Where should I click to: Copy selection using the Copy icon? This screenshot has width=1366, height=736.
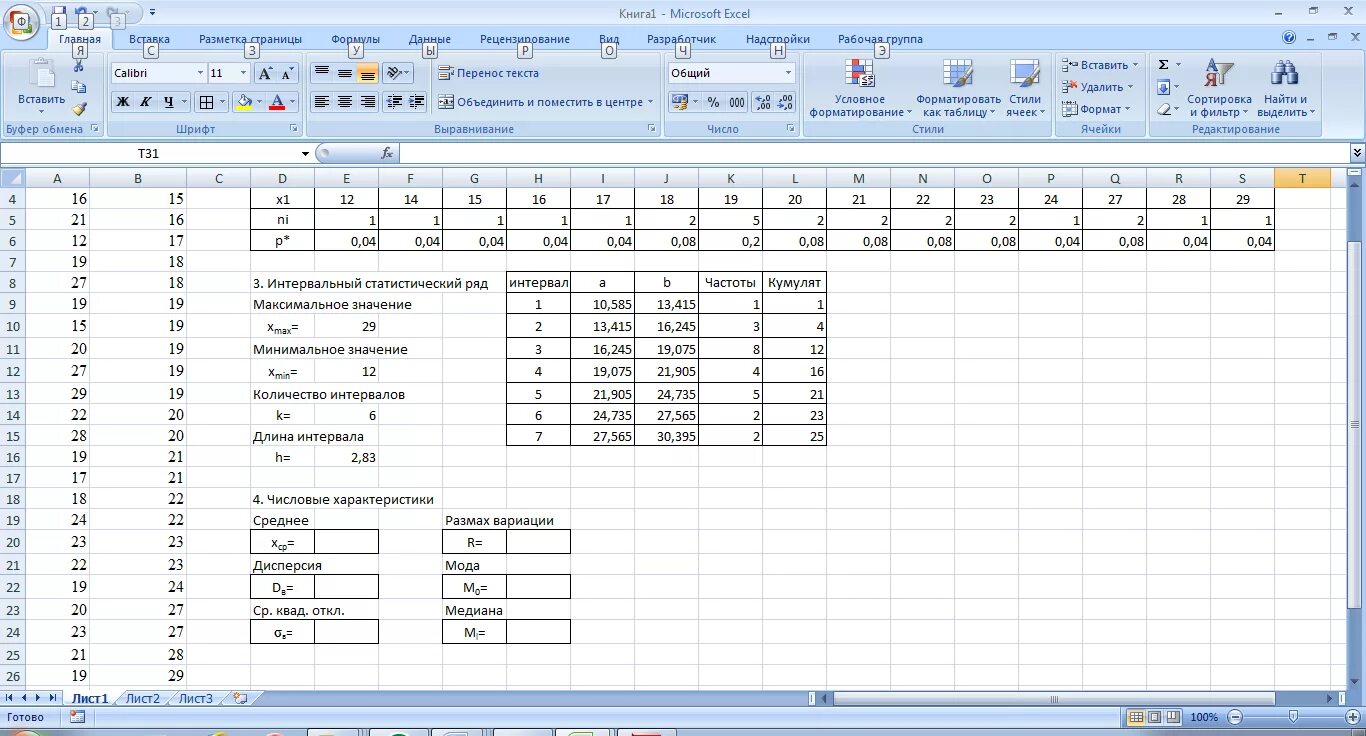pos(79,87)
